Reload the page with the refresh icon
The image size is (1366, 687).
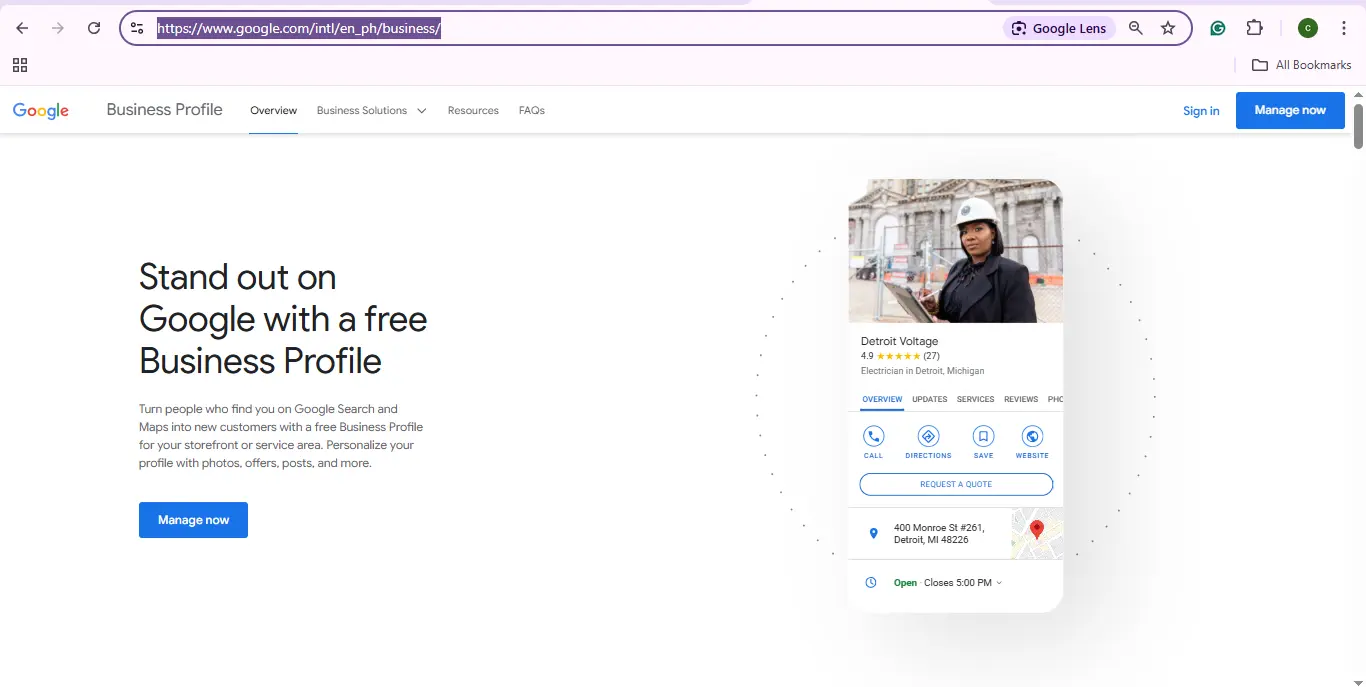(x=94, y=28)
